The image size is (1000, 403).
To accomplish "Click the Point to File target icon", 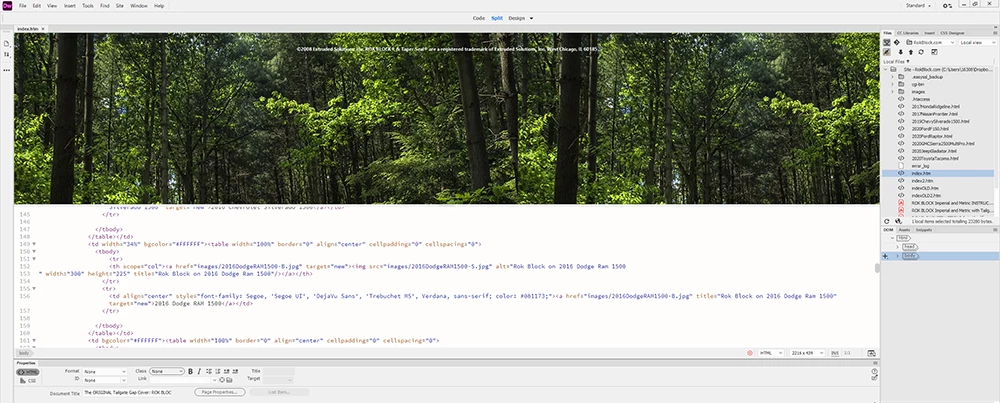I will pyautogui.click(x=222, y=380).
